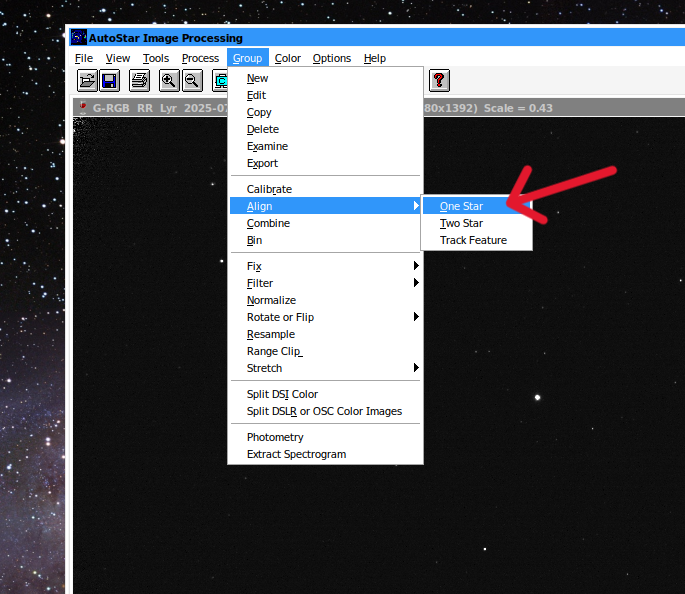
Task: Click the AutoStar Image Processing title bar
Action: point(377,38)
